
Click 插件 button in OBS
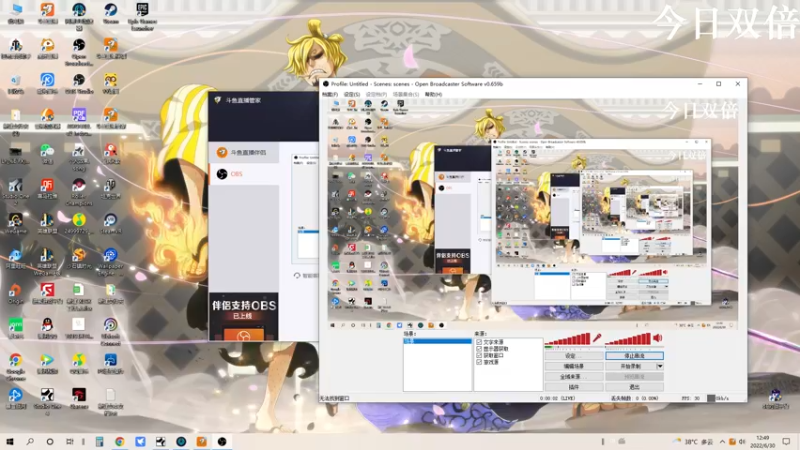coord(574,387)
